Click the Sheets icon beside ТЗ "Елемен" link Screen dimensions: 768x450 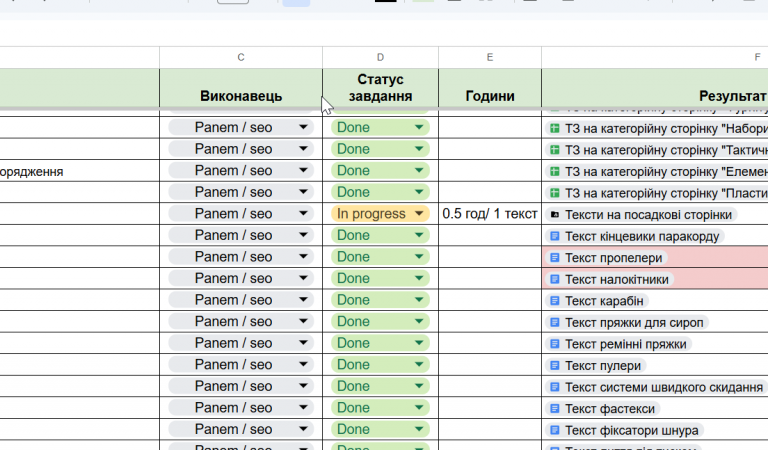pyautogui.click(x=554, y=172)
